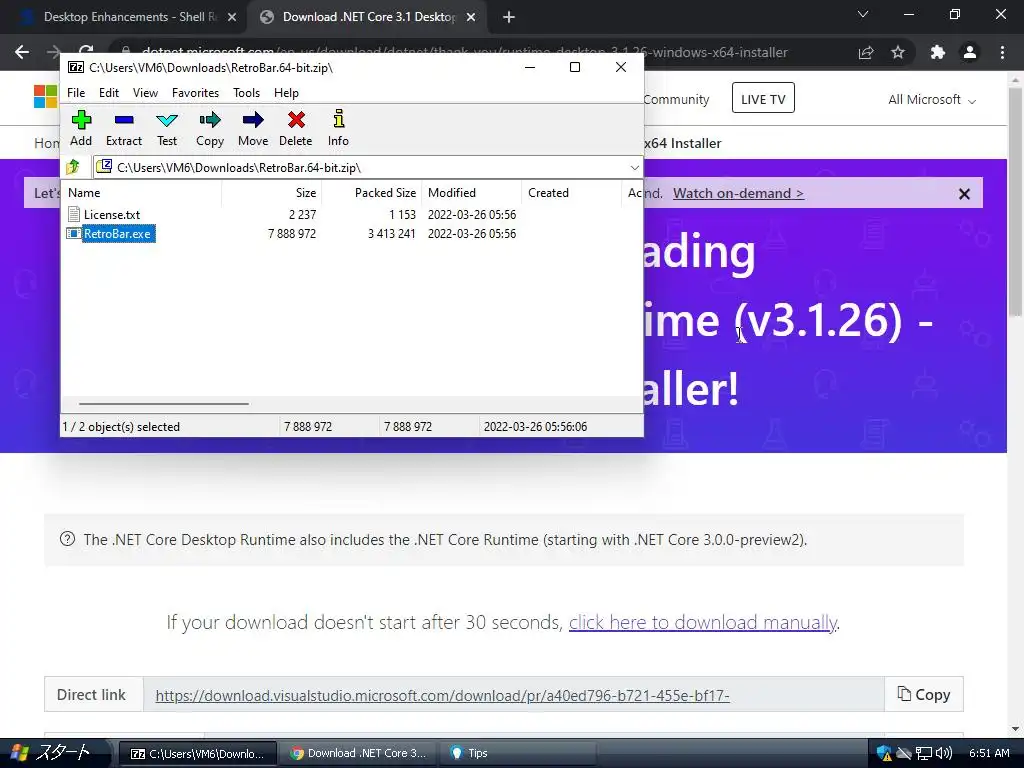This screenshot has width=1024, height=768.
Task: Click the Add button in 7-Zip toolbar
Action: 81,129
